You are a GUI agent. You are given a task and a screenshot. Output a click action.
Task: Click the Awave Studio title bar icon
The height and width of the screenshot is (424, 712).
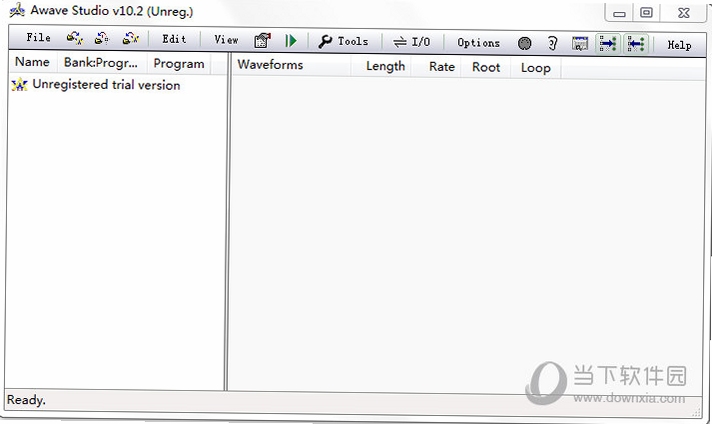17,10
